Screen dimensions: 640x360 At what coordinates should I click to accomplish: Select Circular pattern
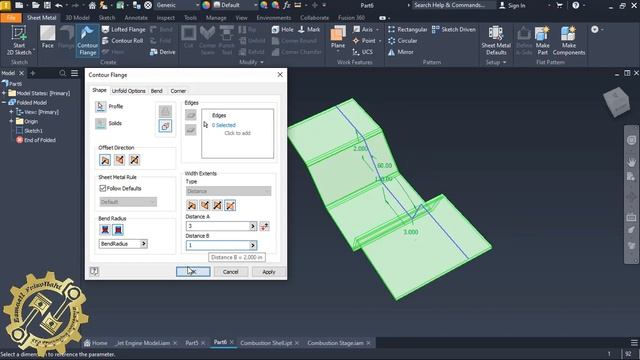[x=402, y=41]
